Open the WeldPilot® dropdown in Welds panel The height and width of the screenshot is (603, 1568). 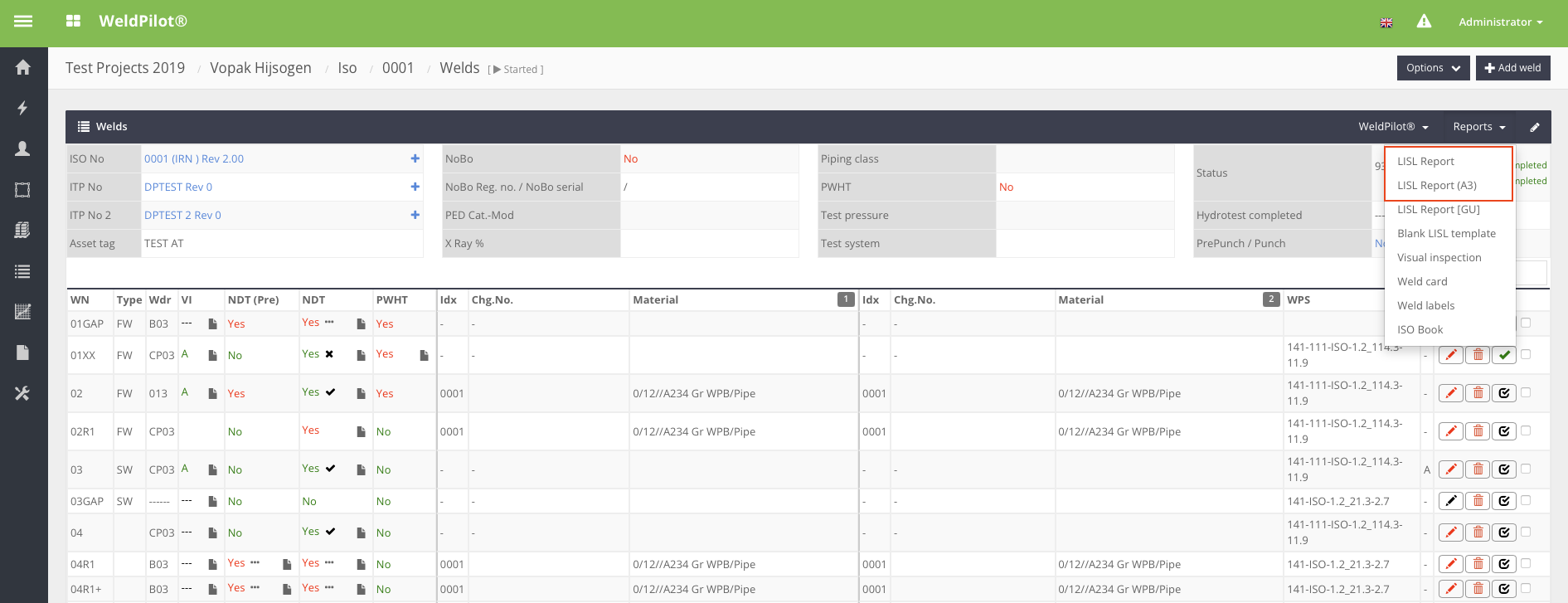click(x=1393, y=127)
